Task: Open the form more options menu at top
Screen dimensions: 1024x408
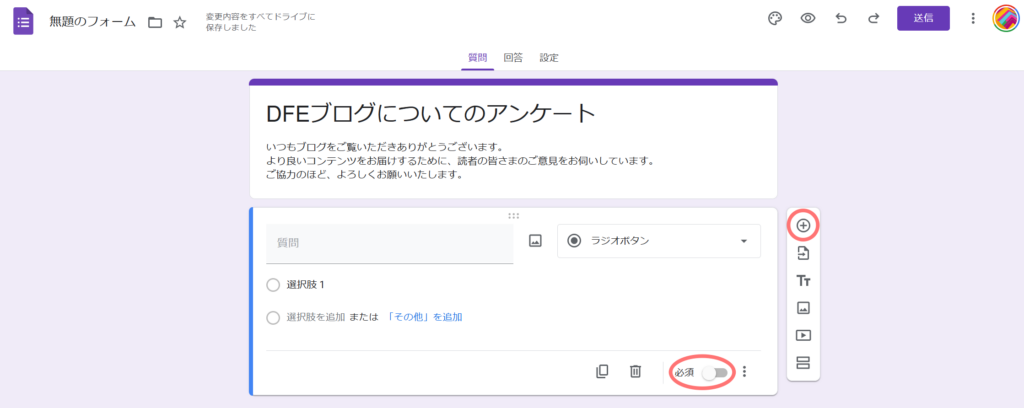Action: (973, 18)
